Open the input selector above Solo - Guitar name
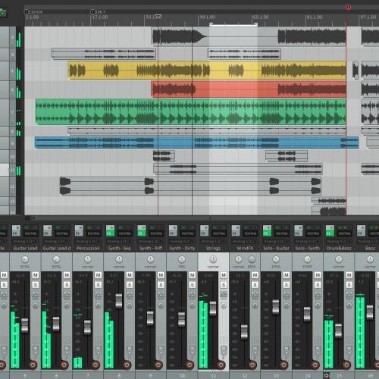Image resolution: width=379 pixels, height=379 pixels. (x=276, y=241)
